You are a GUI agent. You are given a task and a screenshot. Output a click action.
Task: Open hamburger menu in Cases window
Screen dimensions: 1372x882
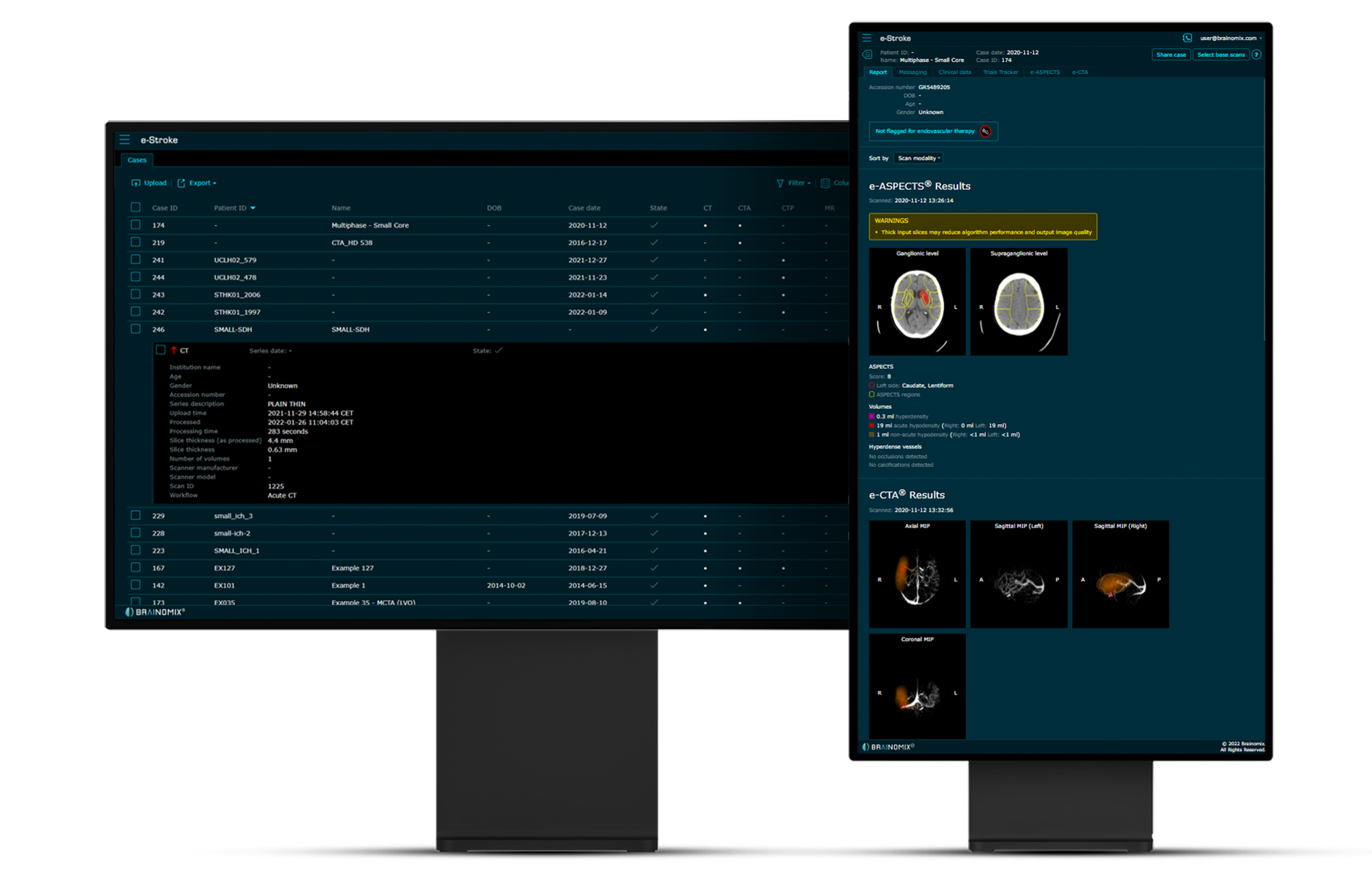(125, 140)
